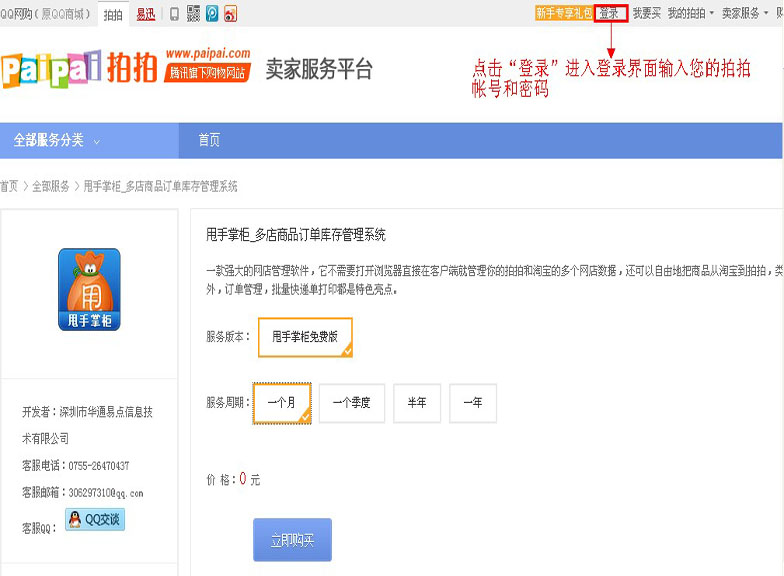Click the breadcrumb 甩手掌柜_多店商品订单库存管理系统

click(160, 186)
